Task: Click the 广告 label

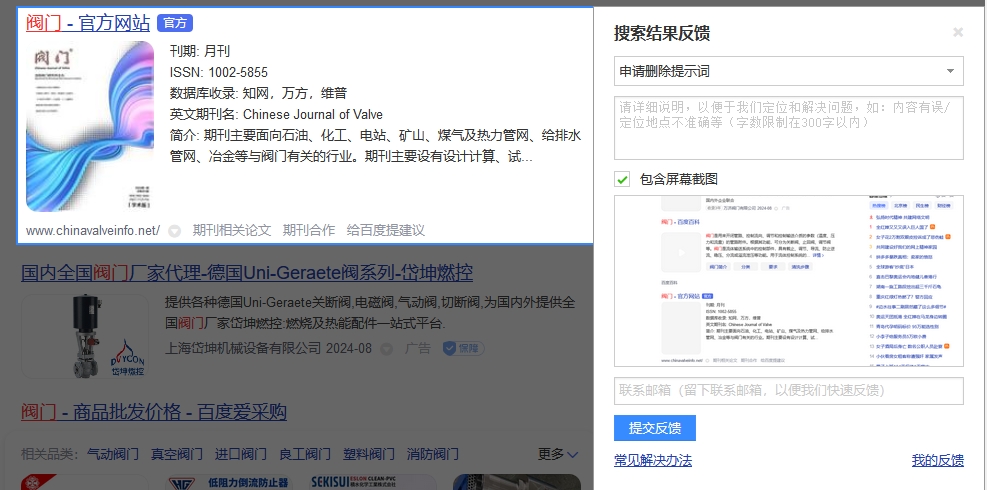Action: 417,348
